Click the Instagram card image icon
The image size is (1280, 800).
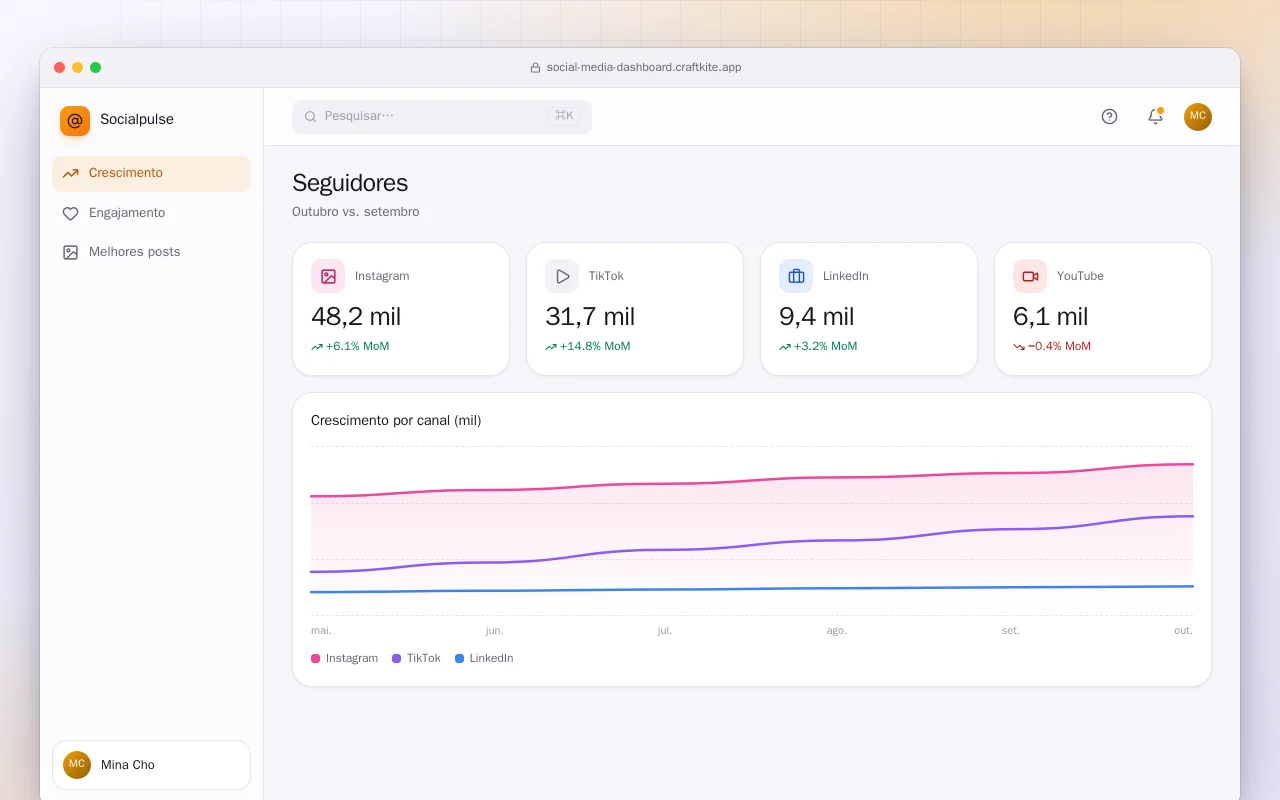(328, 276)
